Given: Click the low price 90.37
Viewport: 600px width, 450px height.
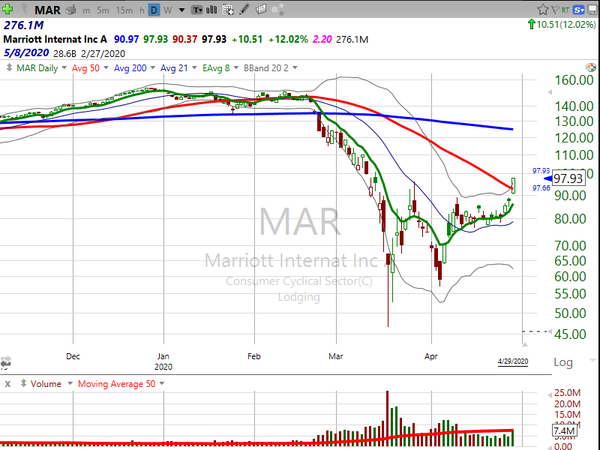Looking at the screenshot, I should tap(185, 39).
